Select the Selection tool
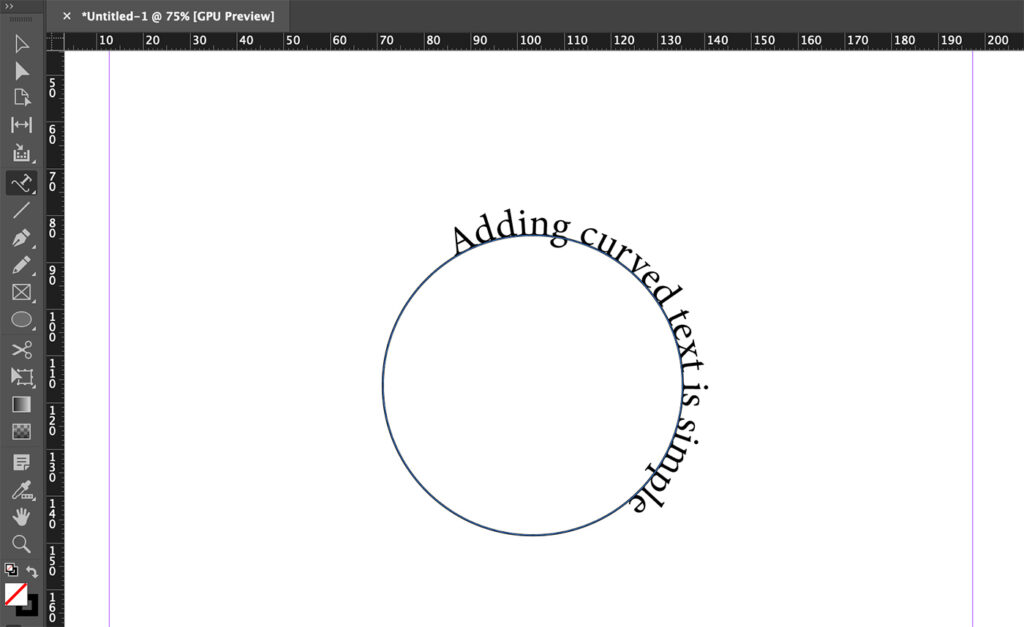The width and height of the screenshot is (1024, 627). 22,43
